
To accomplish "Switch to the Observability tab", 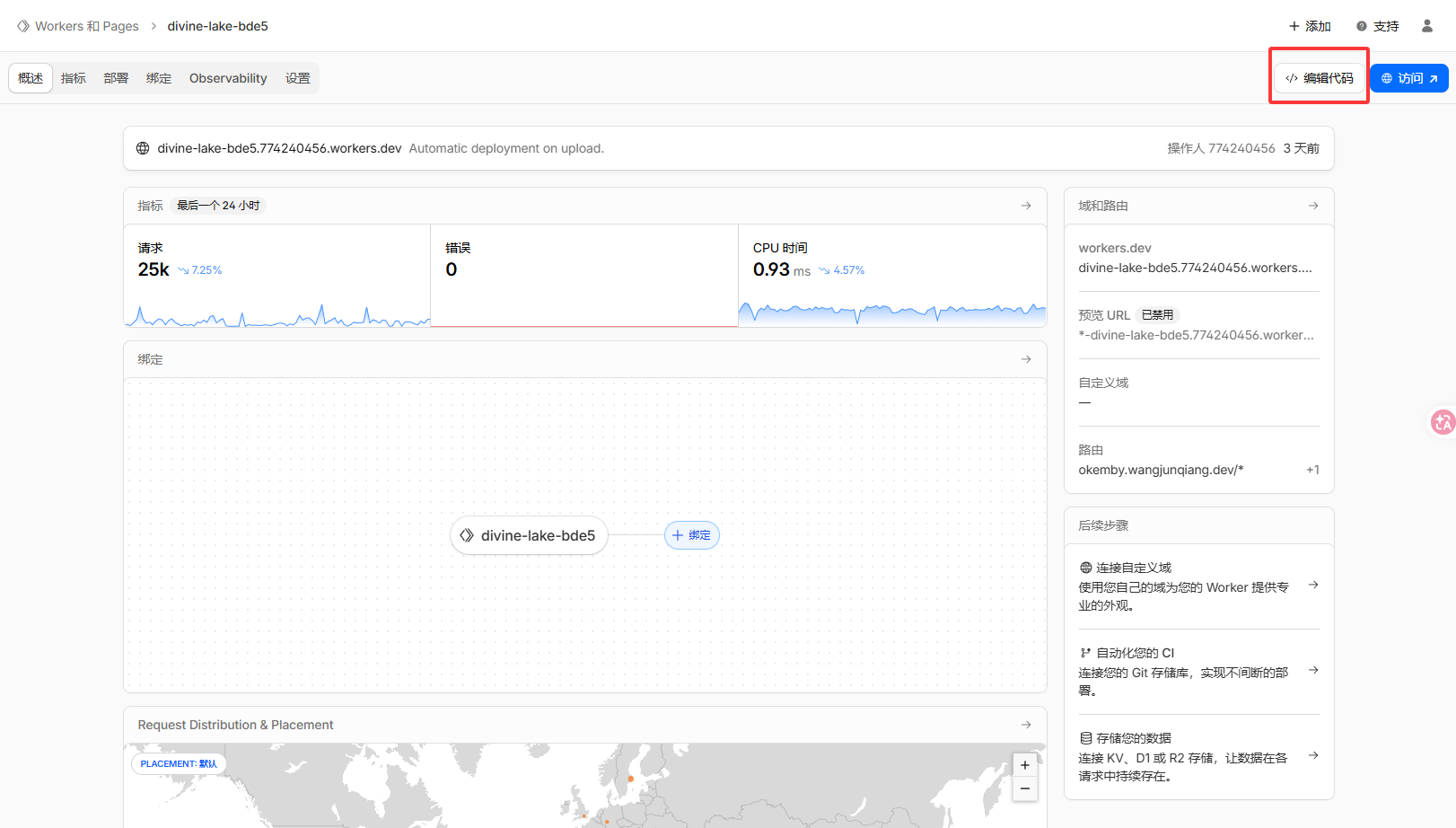I will pos(228,78).
